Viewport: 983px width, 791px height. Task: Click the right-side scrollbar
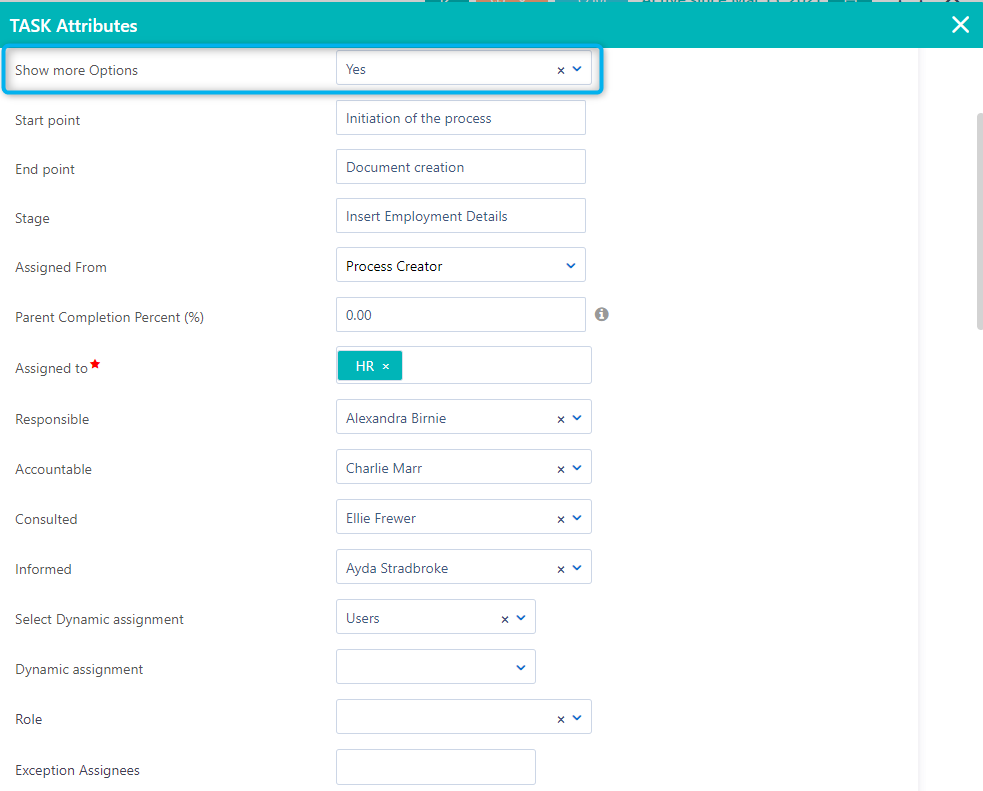978,220
